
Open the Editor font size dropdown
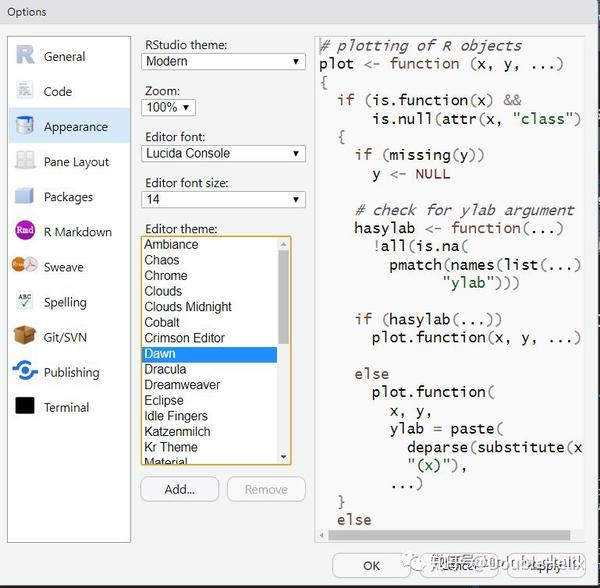click(x=223, y=199)
